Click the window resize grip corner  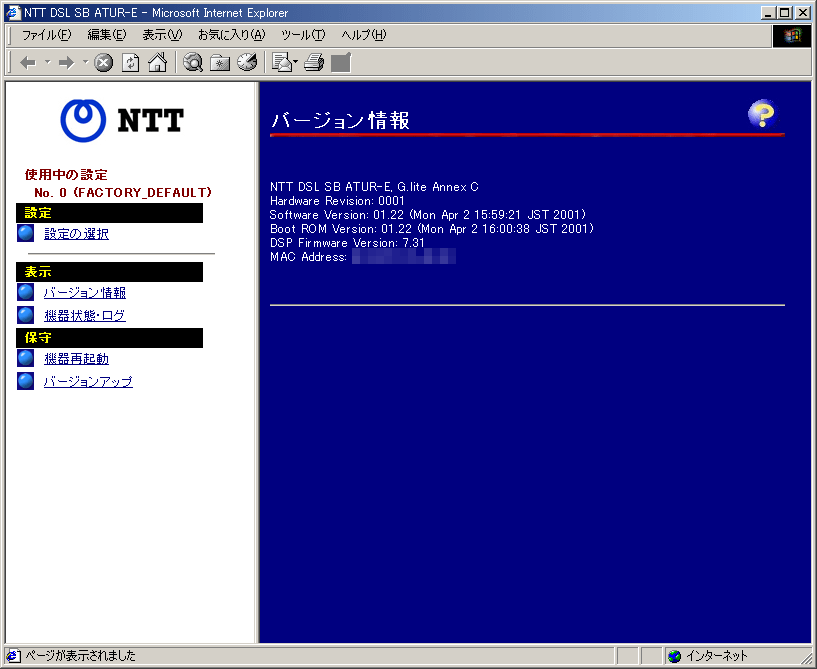(x=806, y=658)
